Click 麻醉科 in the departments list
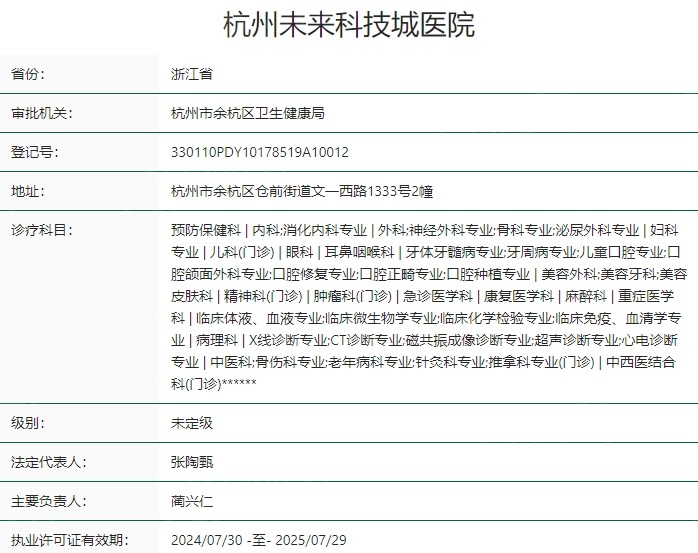698x553 pixels. [586, 296]
